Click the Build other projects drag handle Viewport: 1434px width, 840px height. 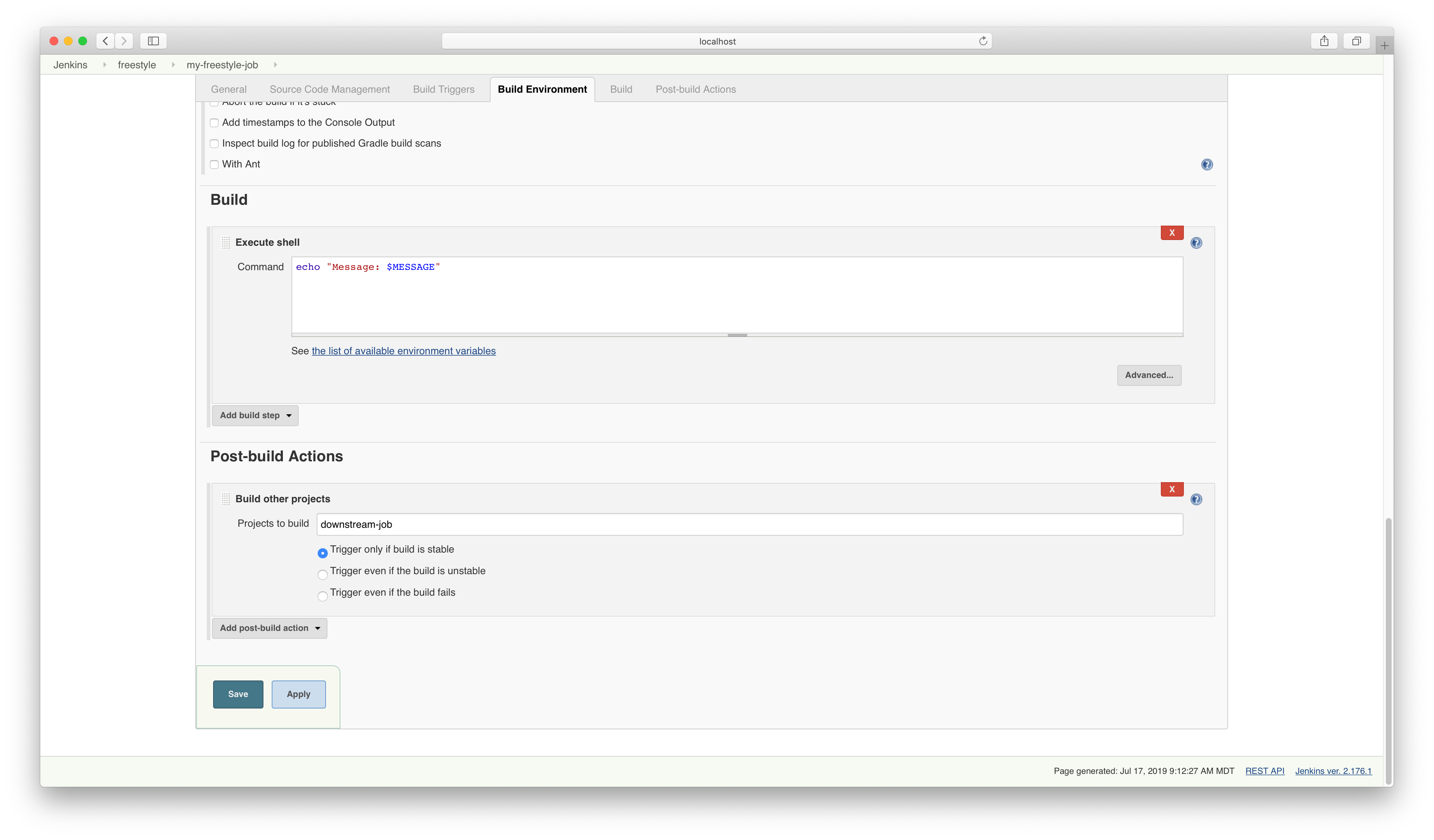226,499
